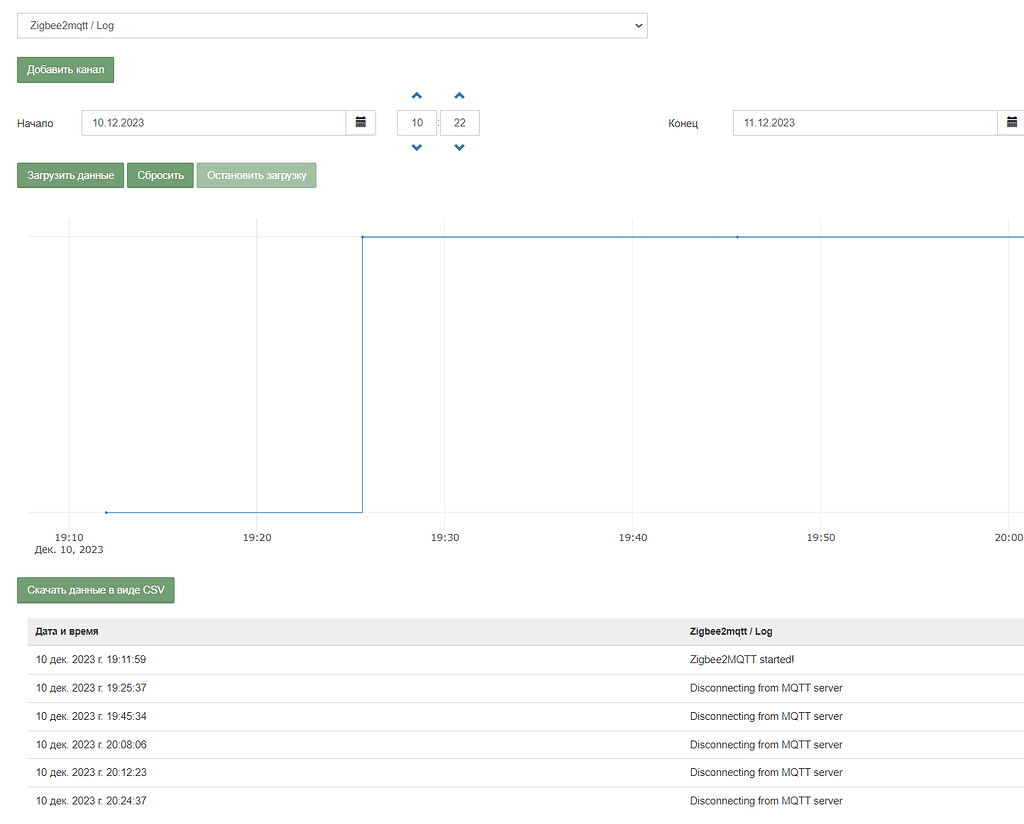Decrement the hour using the down arrow

pyautogui.click(x=416, y=147)
